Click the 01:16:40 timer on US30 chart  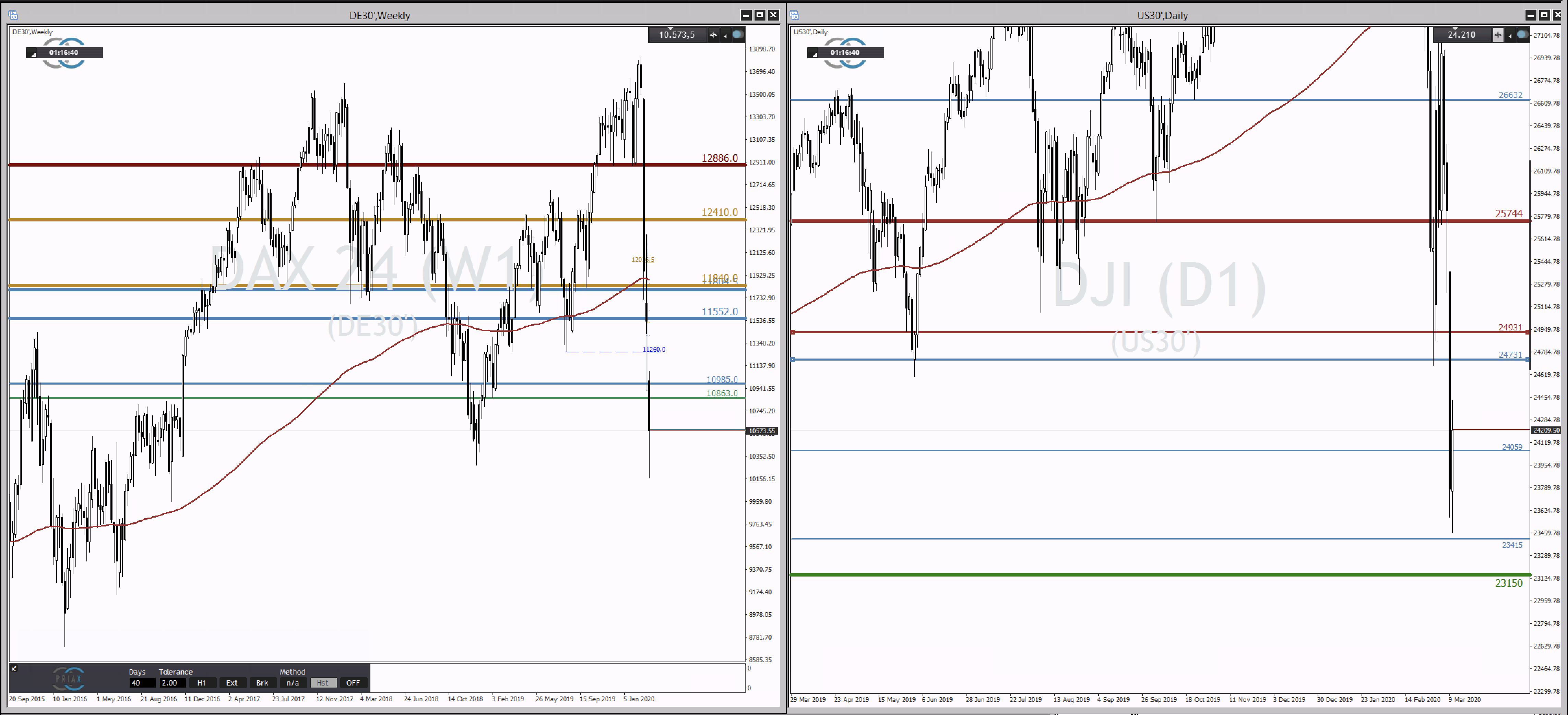[845, 52]
